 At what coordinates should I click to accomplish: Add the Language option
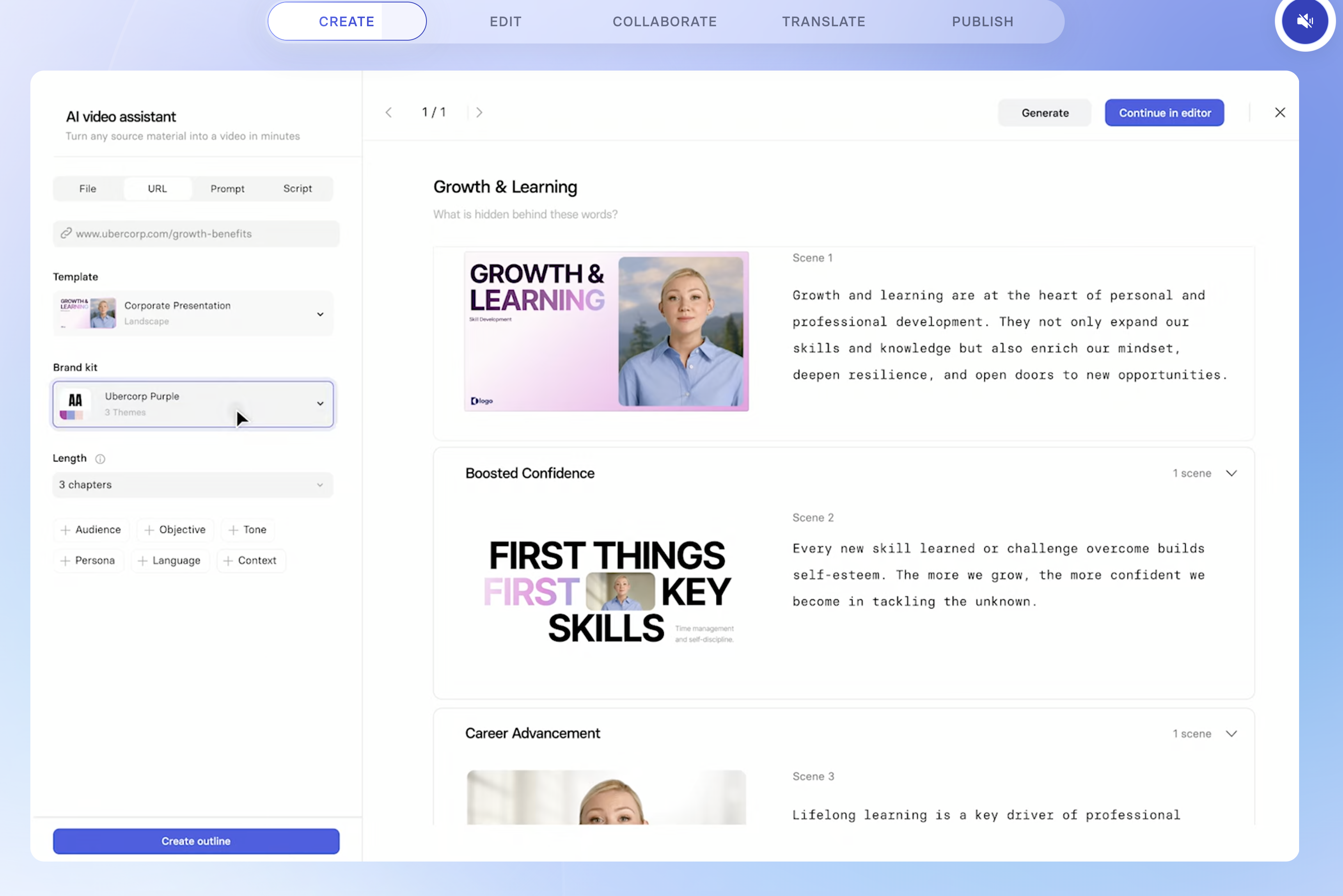(x=170, y=560)
